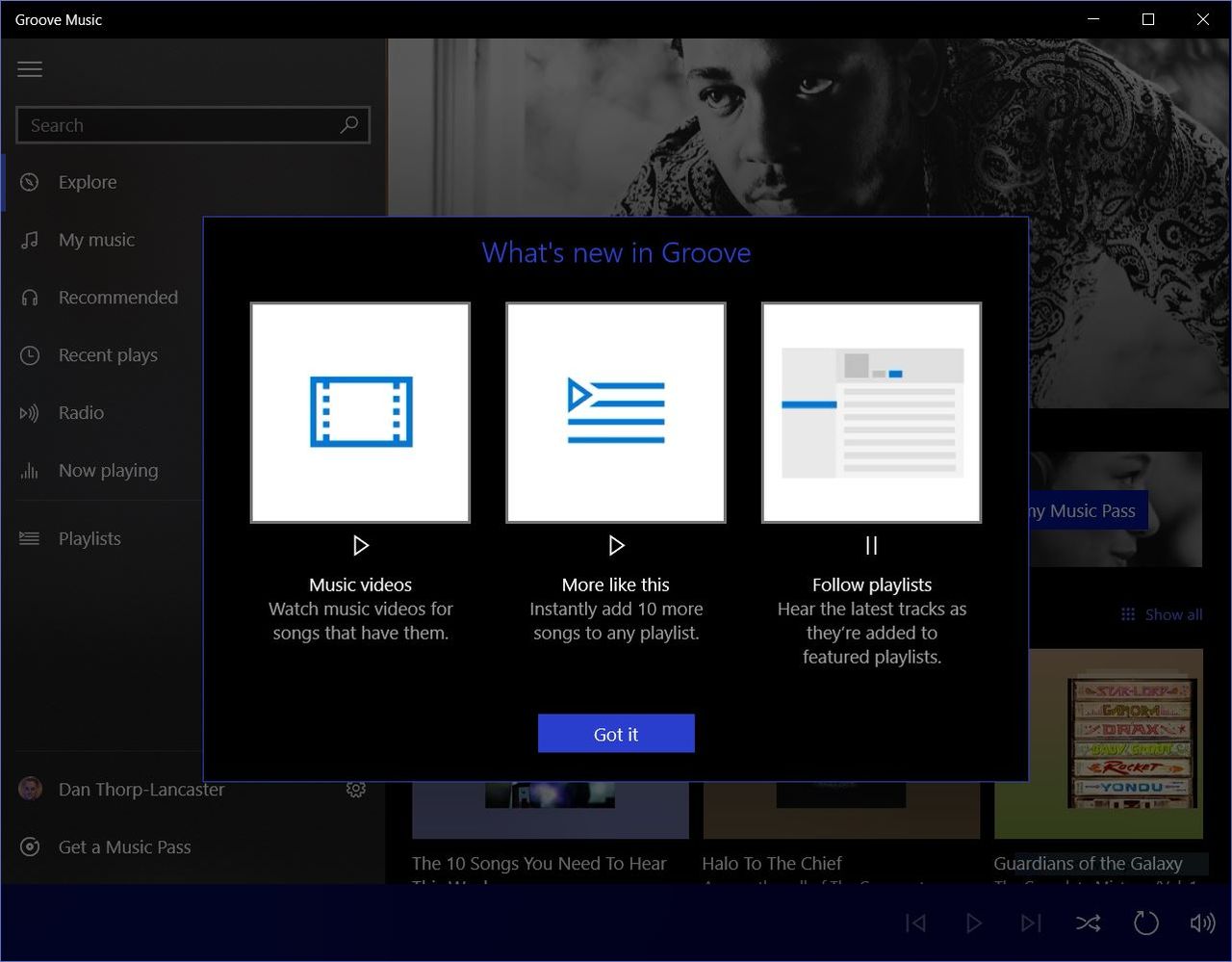Open The 10 Songs You Need To Hear

click(x=539, y=864)
